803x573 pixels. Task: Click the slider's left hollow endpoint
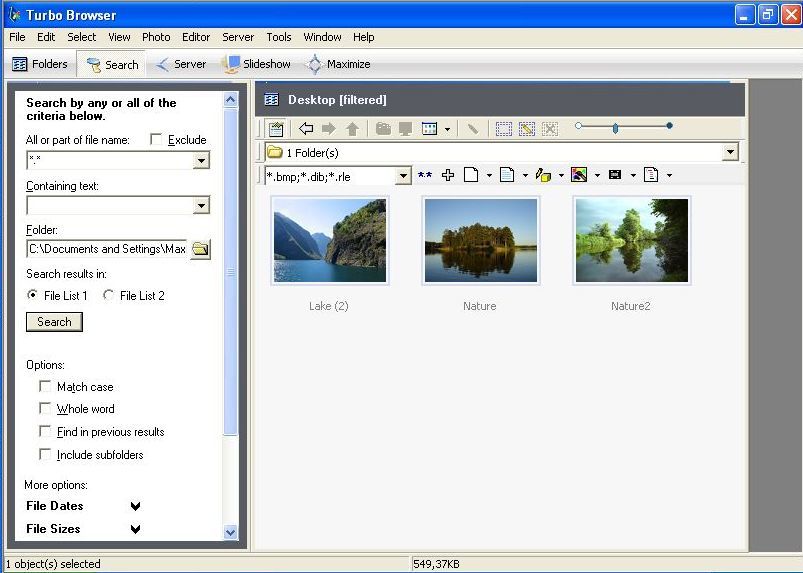(578, 125)
